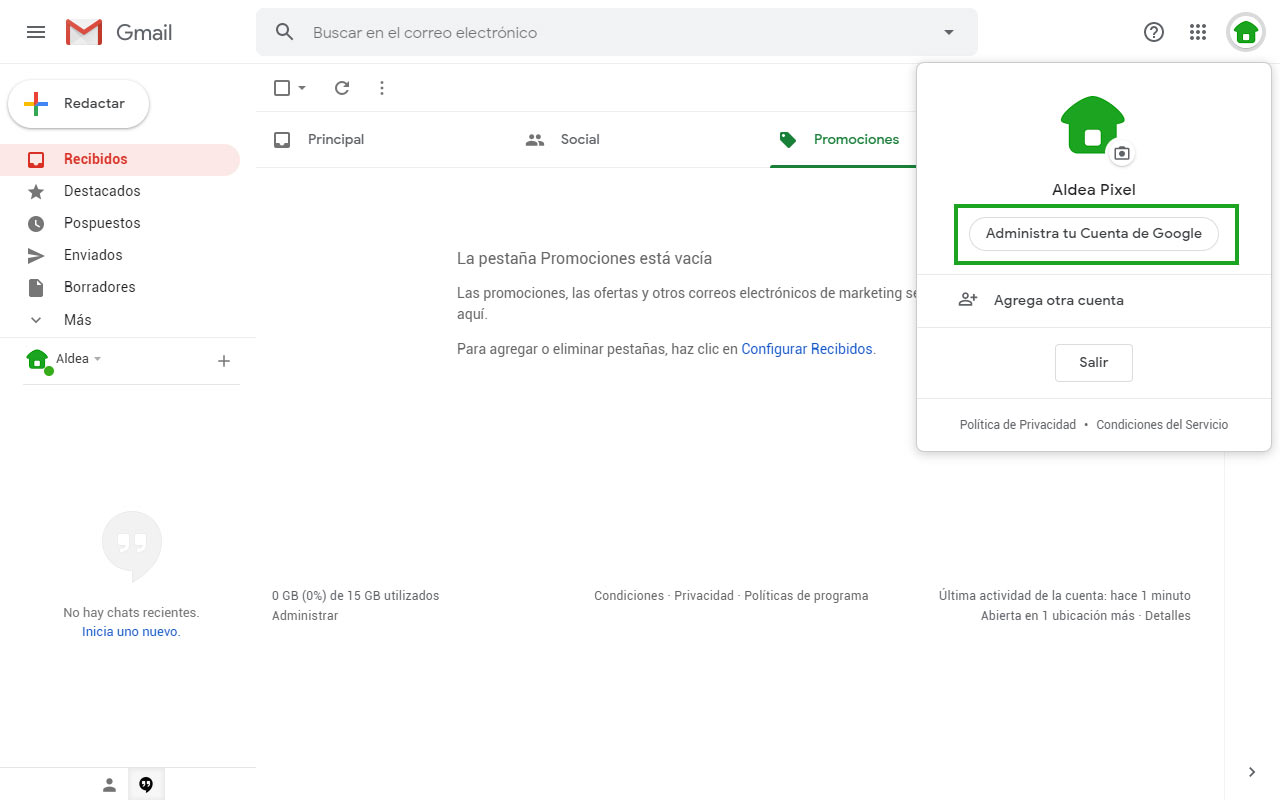This screenshot has height=800, width=1280.
Task: Click the Enviados arrow icon
Action: (36, 256)
